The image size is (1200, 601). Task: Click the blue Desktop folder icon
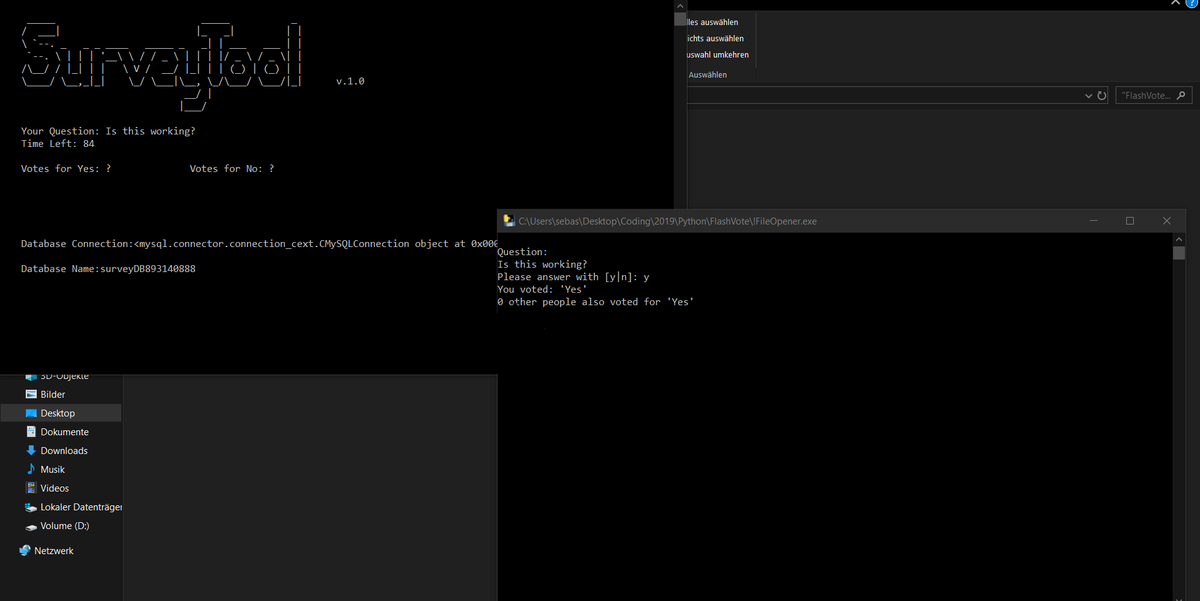pyautogui.click(x=31, y=413)
